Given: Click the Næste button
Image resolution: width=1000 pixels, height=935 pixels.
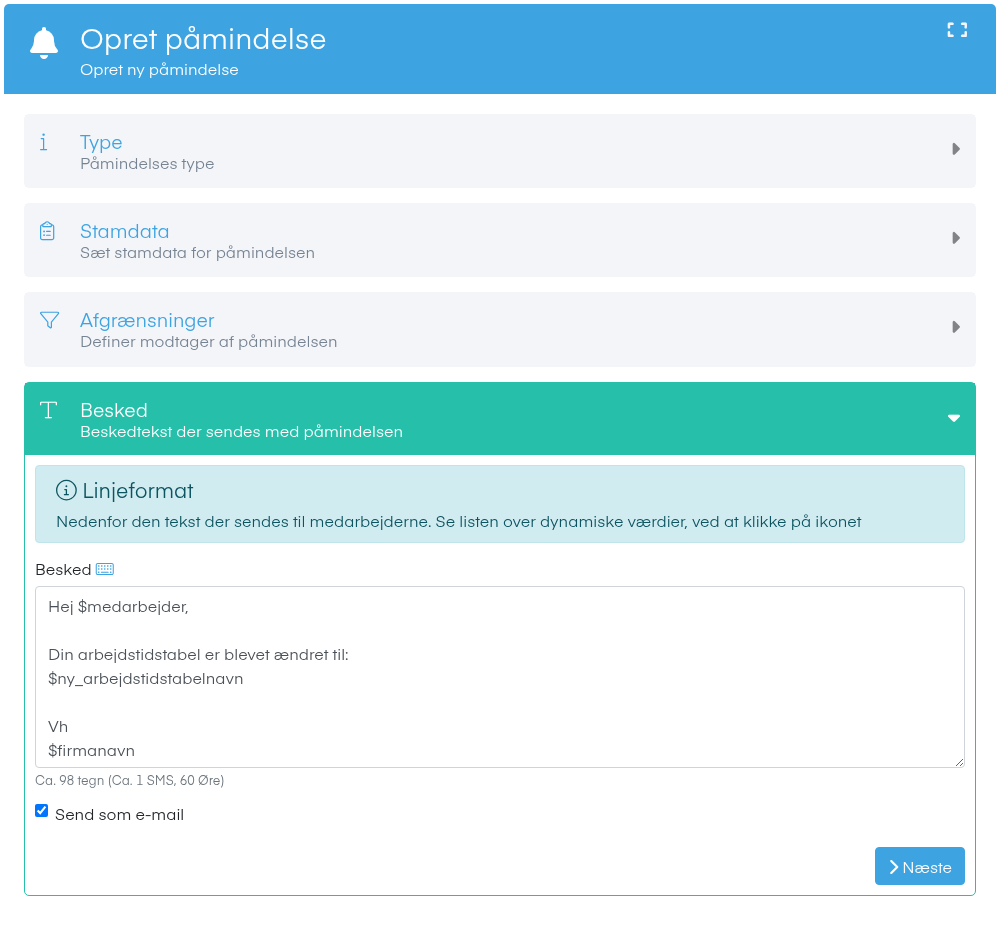Looking at the screenshot, I should tap(919, 866).
